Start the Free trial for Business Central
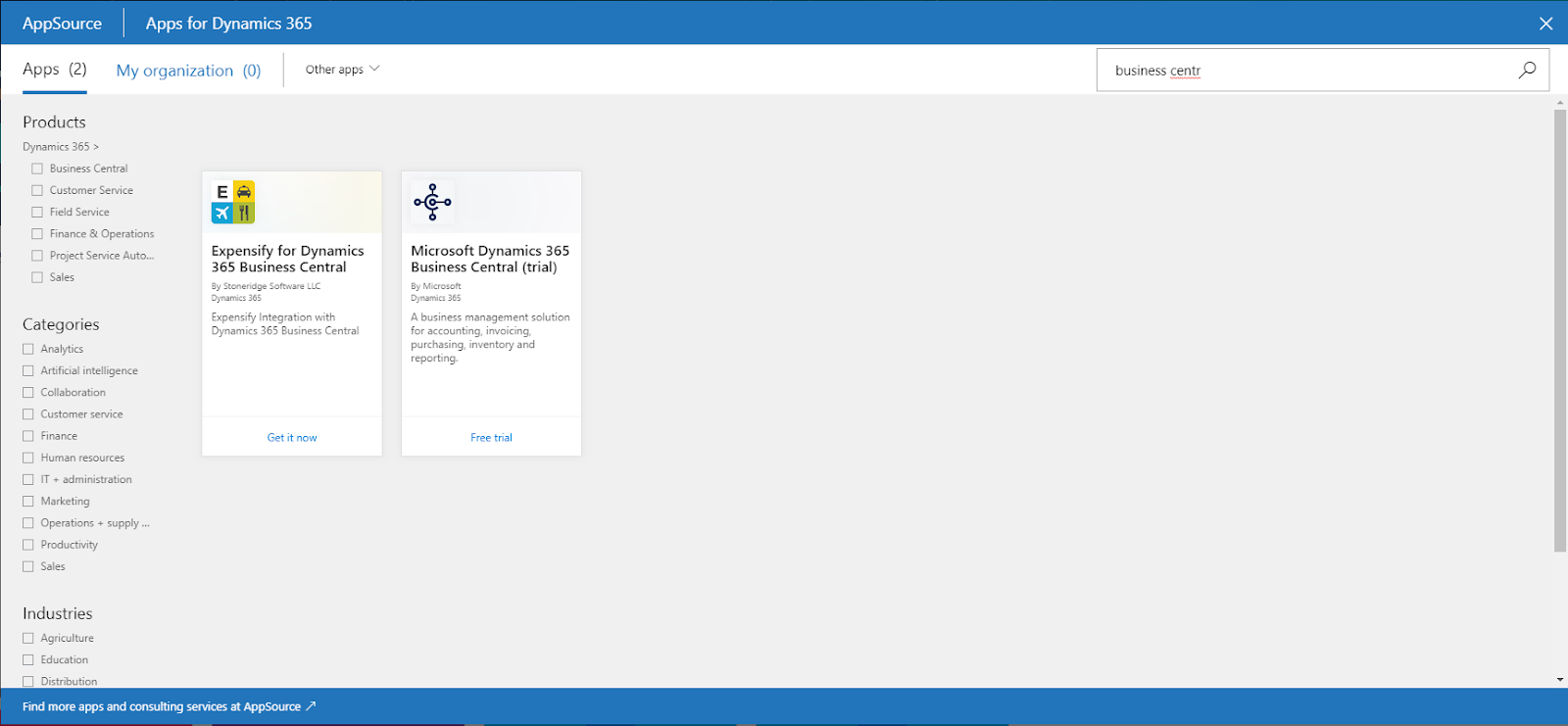The width and height of the screenshot is (1568, 726). [x=491, y=438]
